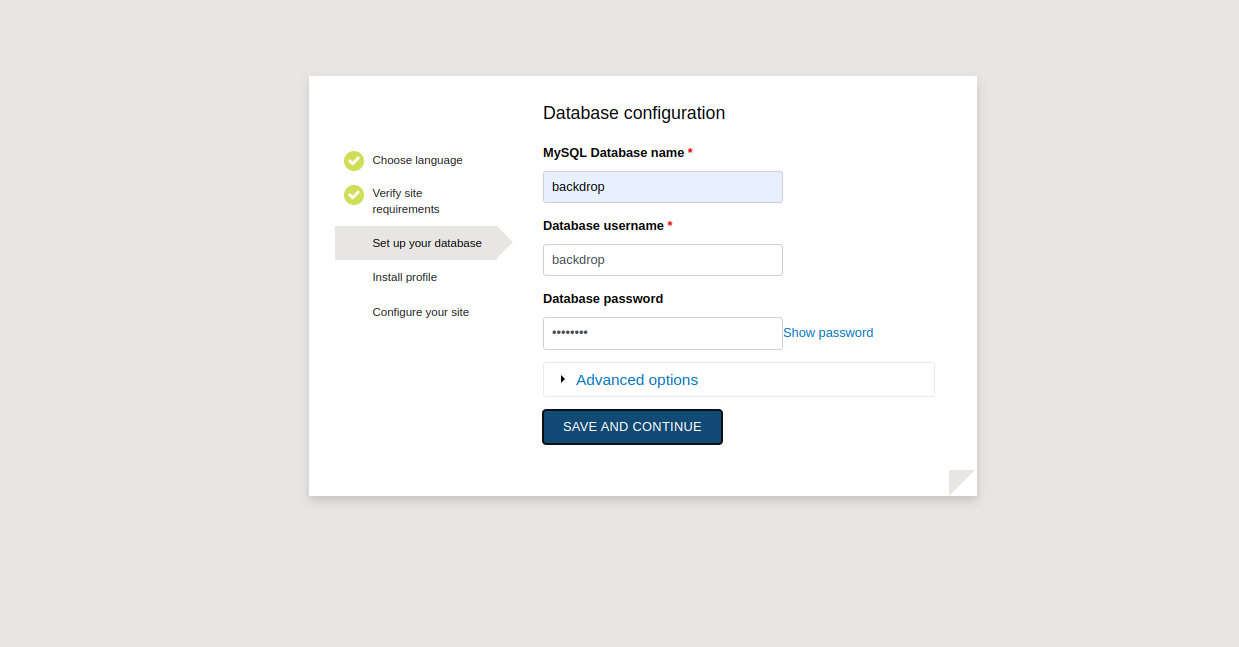Select the Verify site requirements step
Viewport: 1239px width, 647px height.
pos(406,201)
